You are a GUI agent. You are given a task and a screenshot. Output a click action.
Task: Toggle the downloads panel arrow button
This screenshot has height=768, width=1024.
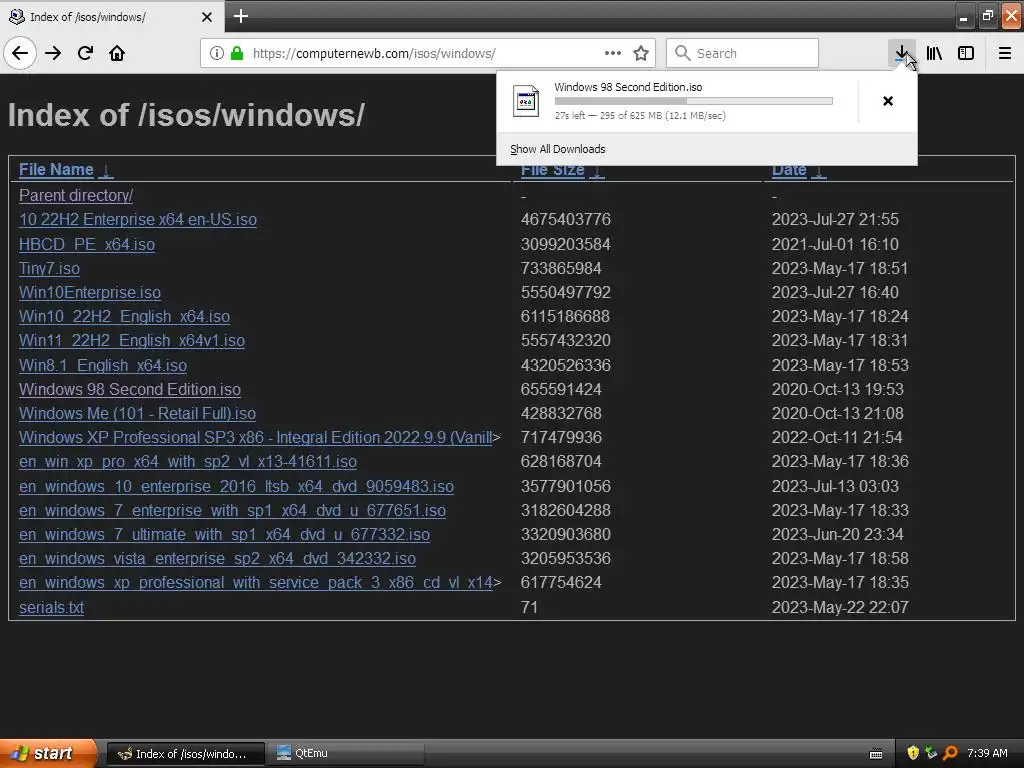[x=901, y=53]
